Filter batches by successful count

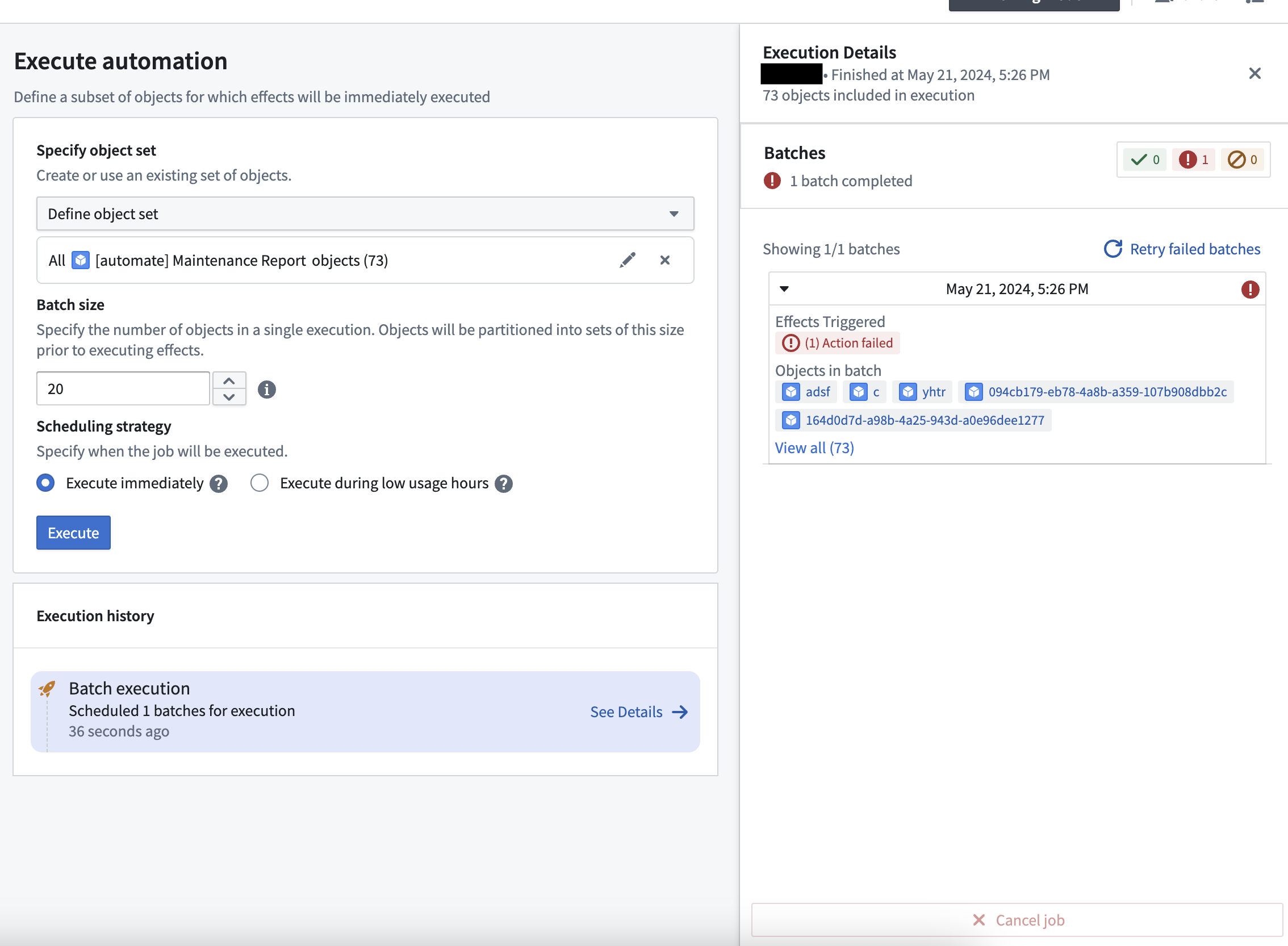pyautogui.click(x=1145, y=159)
